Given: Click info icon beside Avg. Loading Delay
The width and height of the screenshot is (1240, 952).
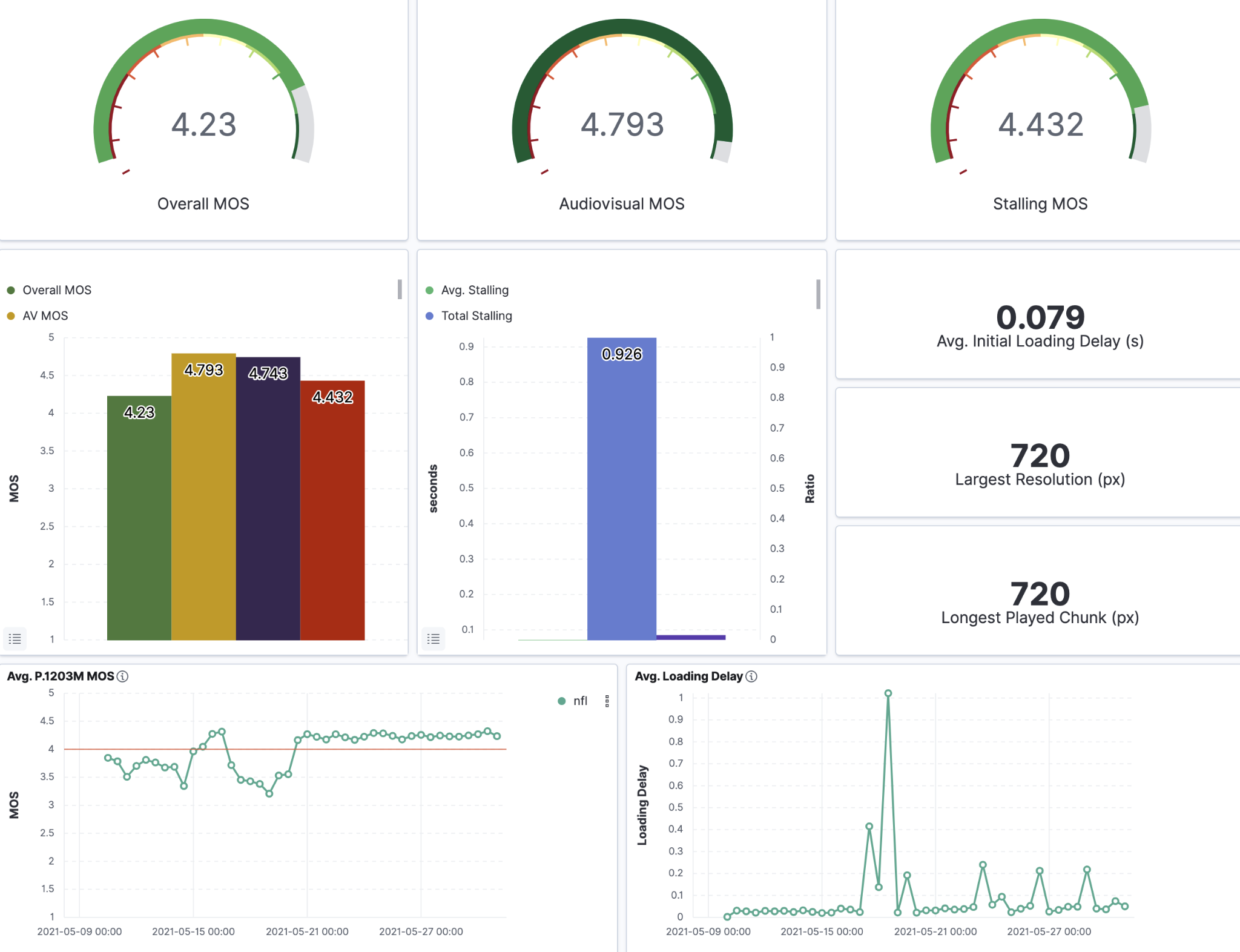Looking at the screenshot, I should click(x=751, y=676).
